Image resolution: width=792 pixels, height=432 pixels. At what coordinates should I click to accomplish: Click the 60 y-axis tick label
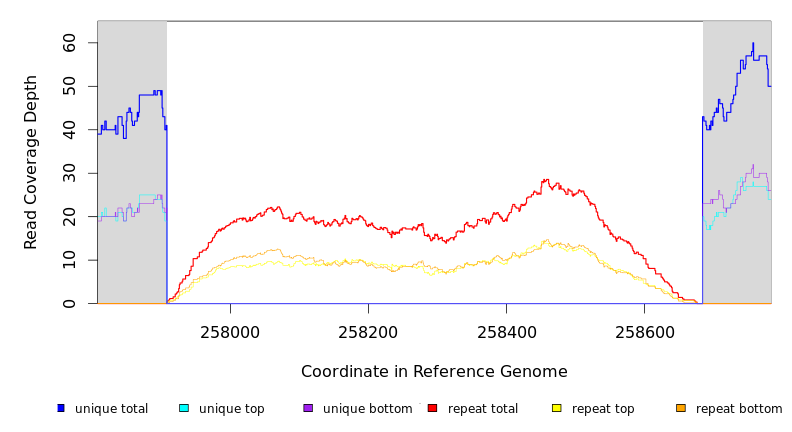click(70, 43)
